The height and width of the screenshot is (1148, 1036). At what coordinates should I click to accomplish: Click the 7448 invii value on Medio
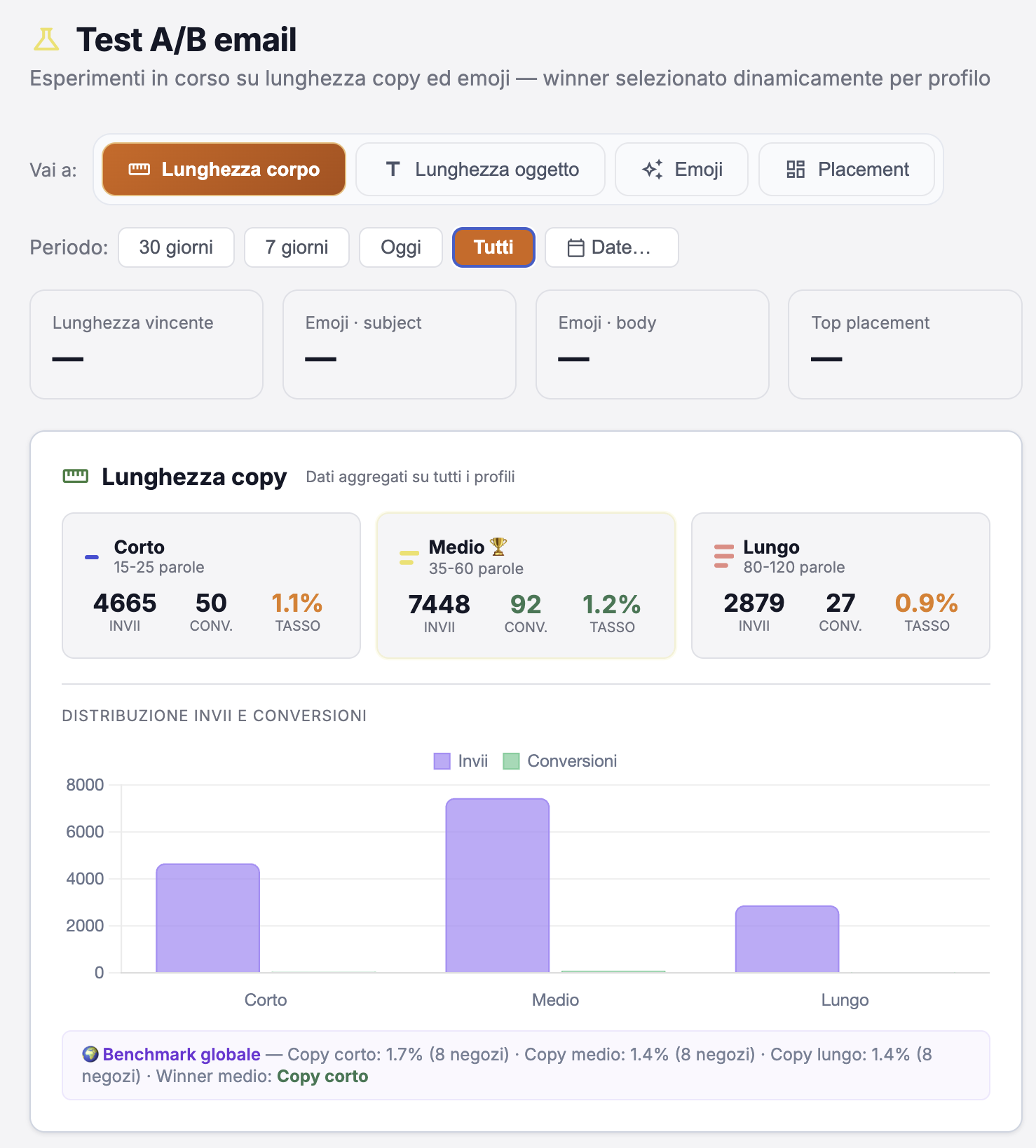439,604
